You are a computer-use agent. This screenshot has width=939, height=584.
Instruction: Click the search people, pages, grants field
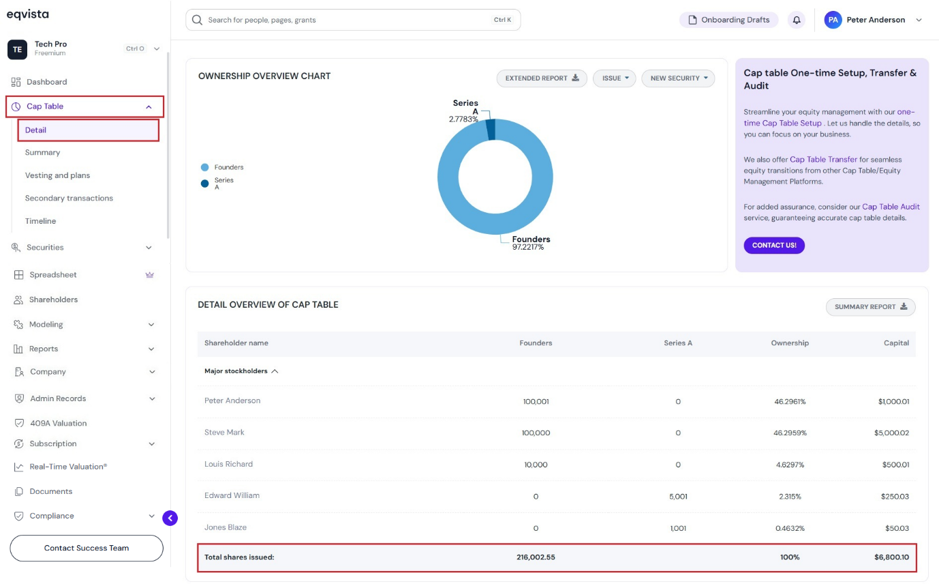pyautogui.click(x=353, y=20)
